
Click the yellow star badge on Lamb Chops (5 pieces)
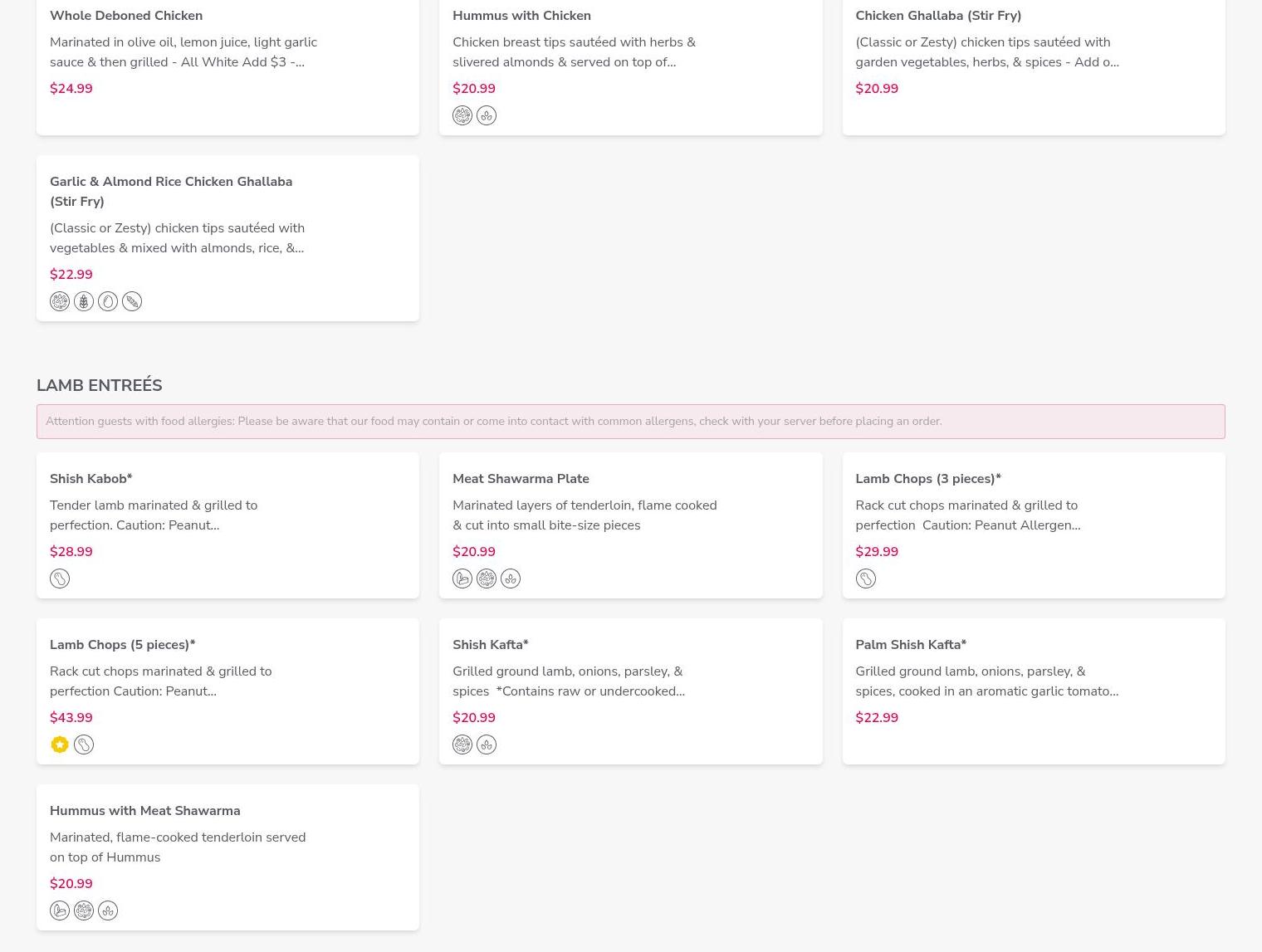tap(60, 745)
